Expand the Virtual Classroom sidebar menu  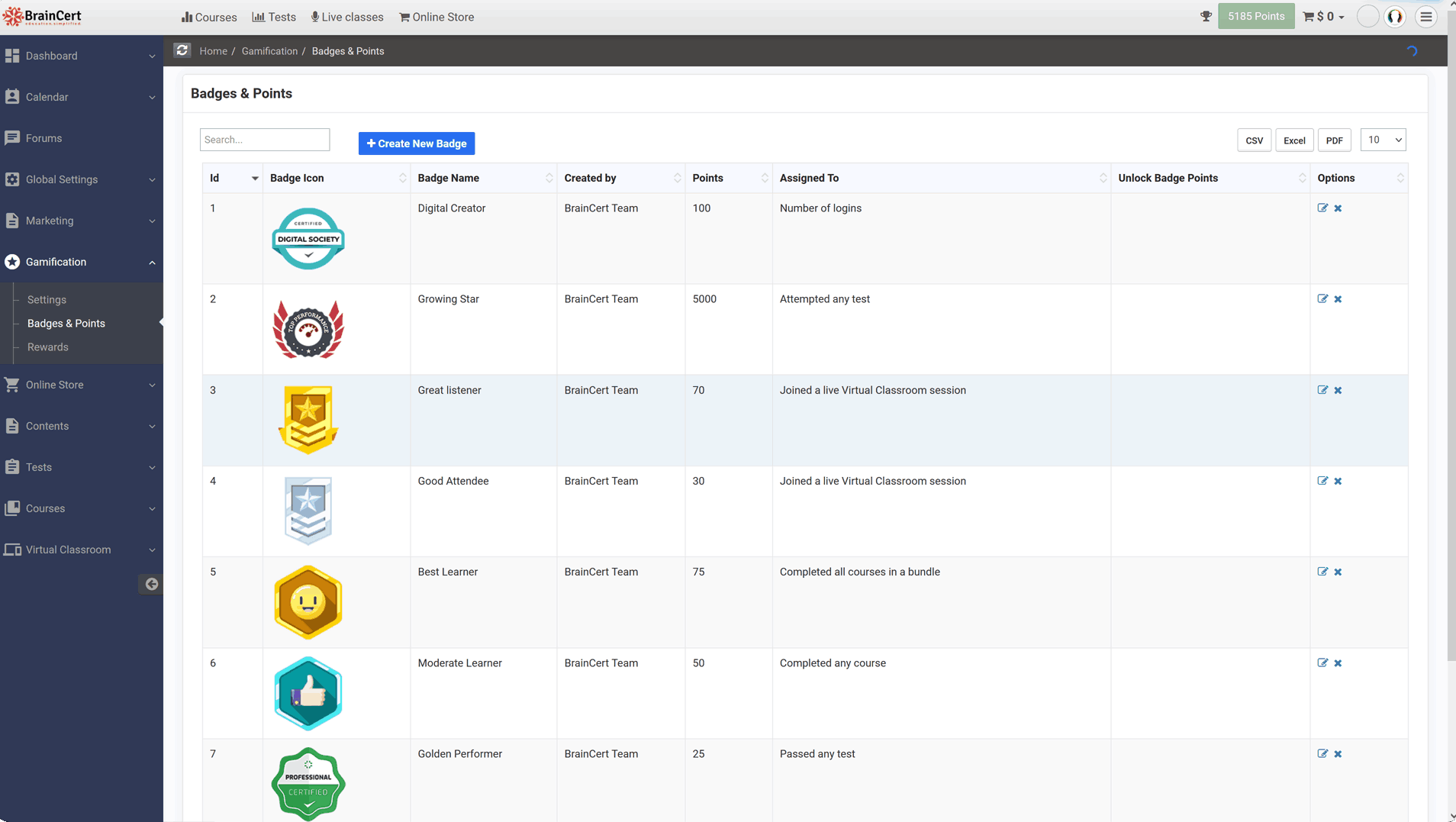click(x=82, y=550)
